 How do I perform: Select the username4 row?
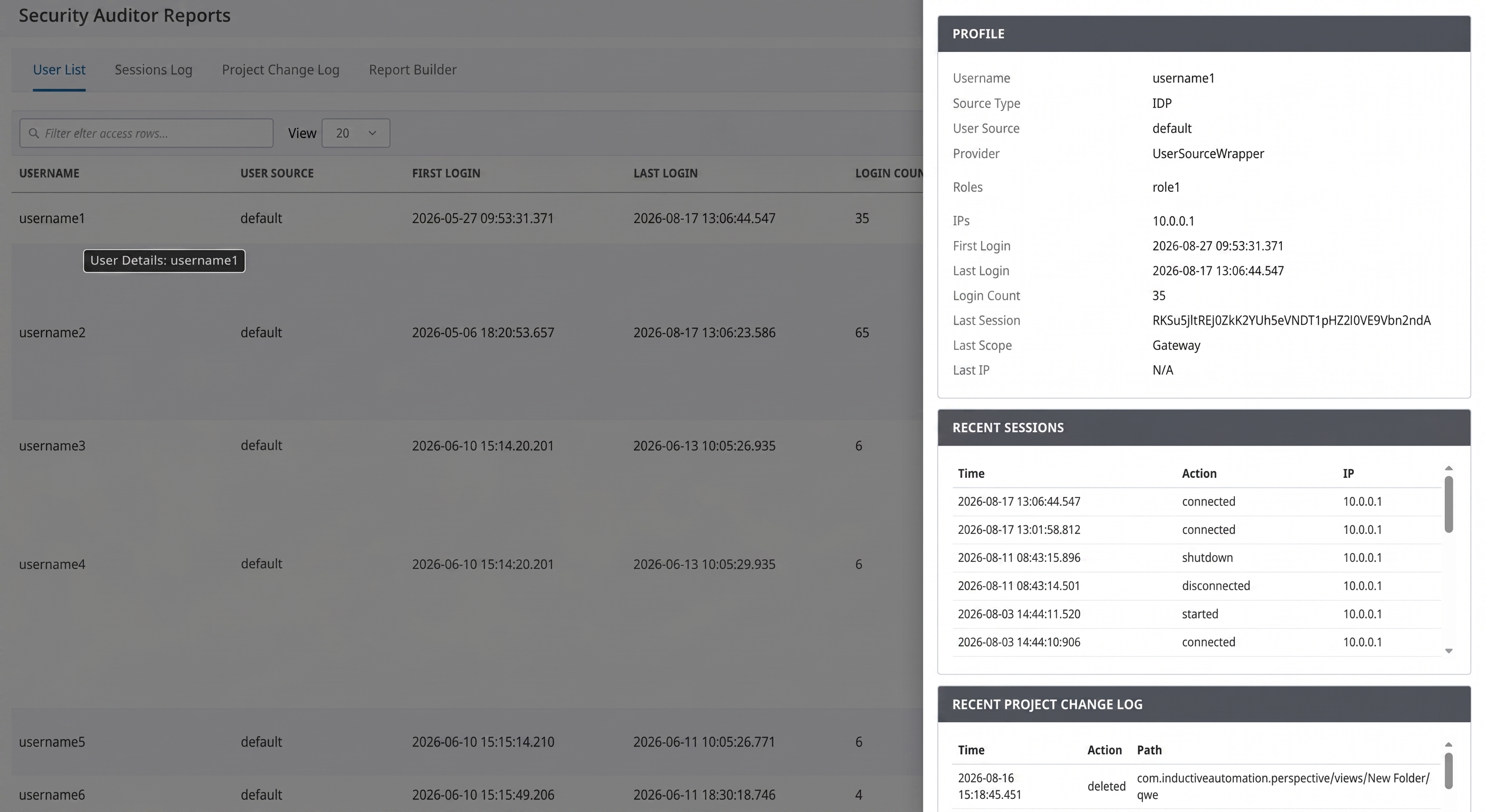click(x=467, y=564)
